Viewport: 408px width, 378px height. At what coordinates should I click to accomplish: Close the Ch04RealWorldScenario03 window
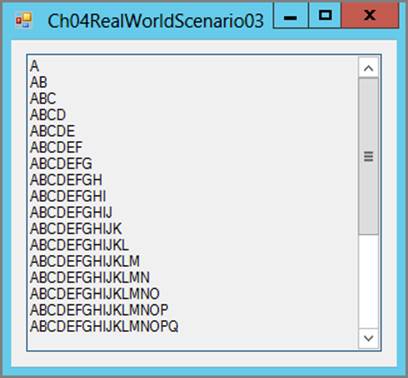point(370,15)
